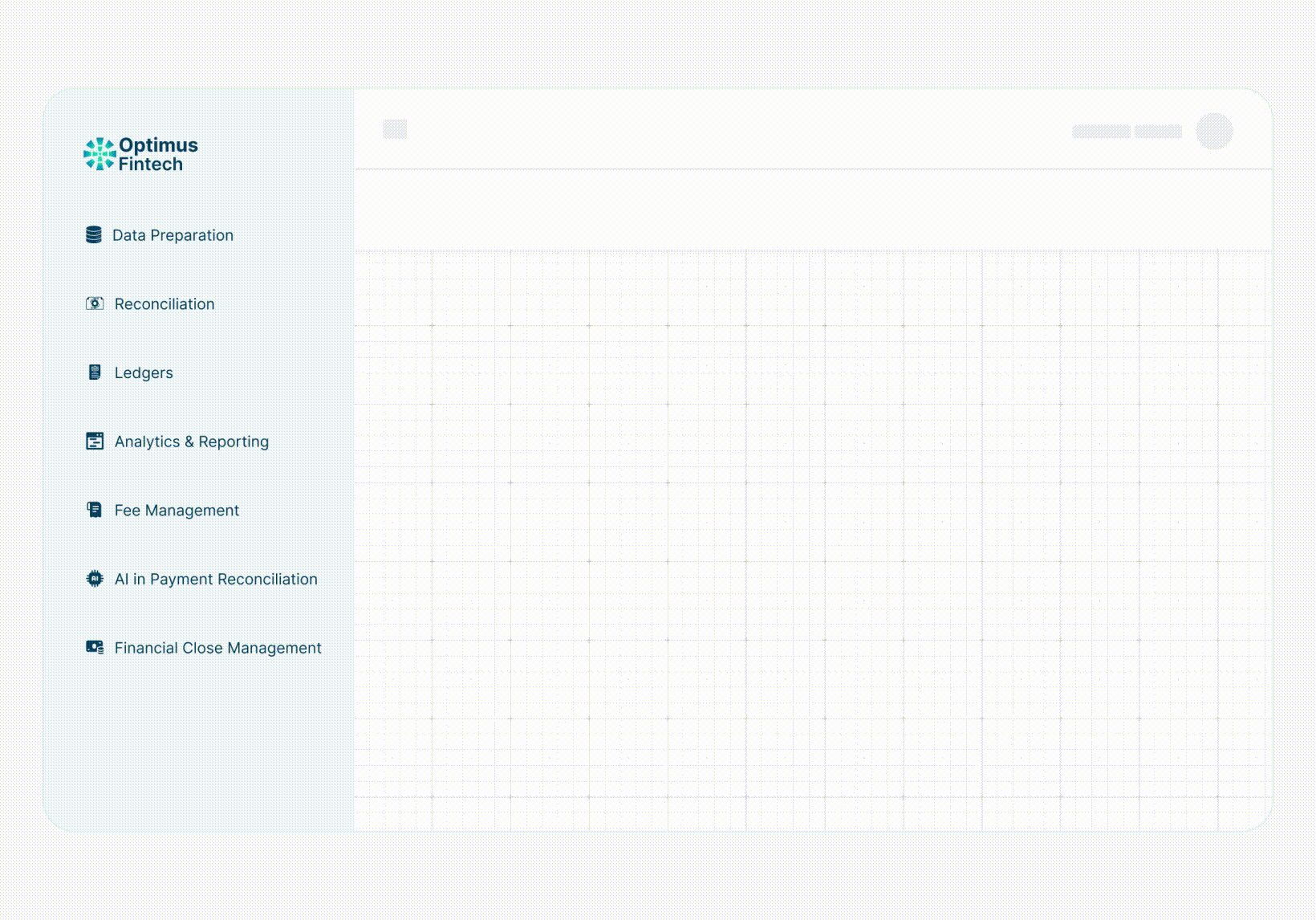This screenshot has height=920, width=1316.
Task: Click the Financial Close Management icon
Action: click(x=95, y=647)
